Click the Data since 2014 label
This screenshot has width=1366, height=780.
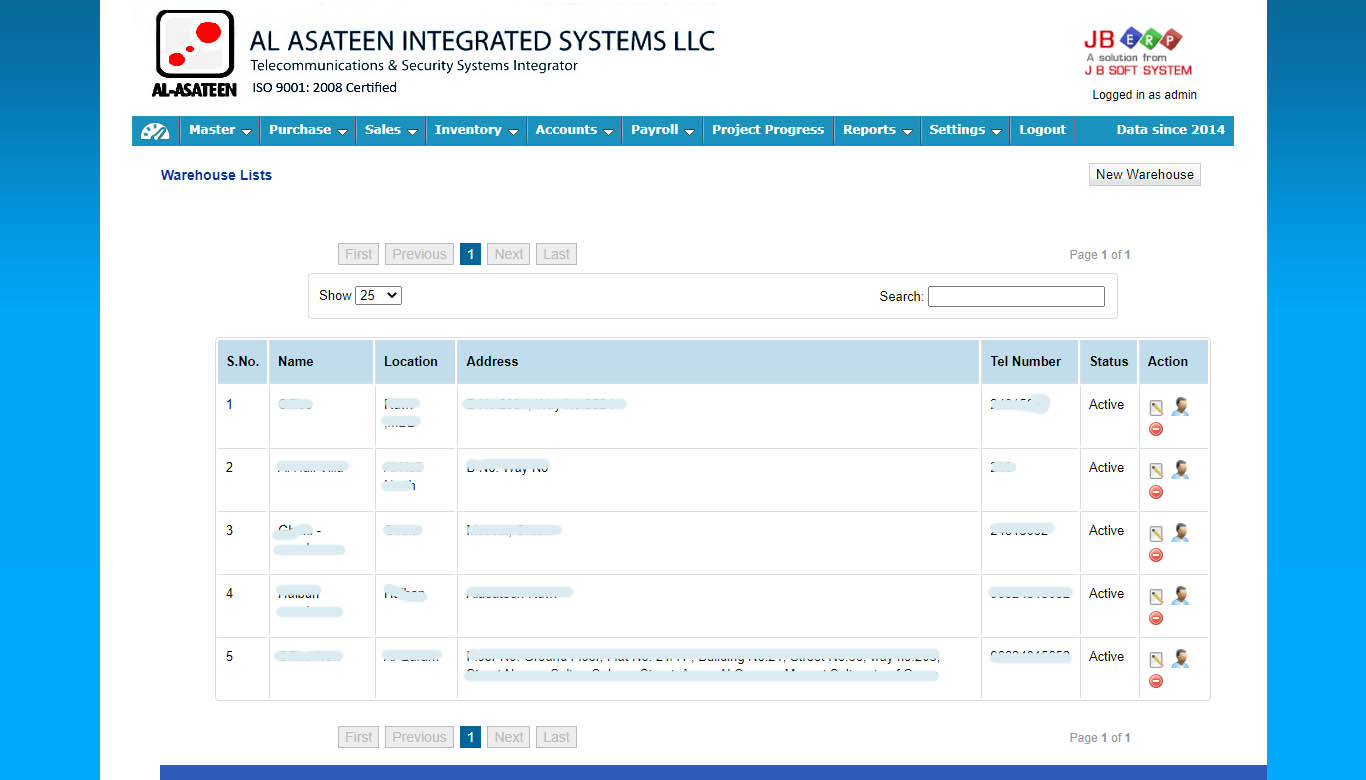point(1170,130)
